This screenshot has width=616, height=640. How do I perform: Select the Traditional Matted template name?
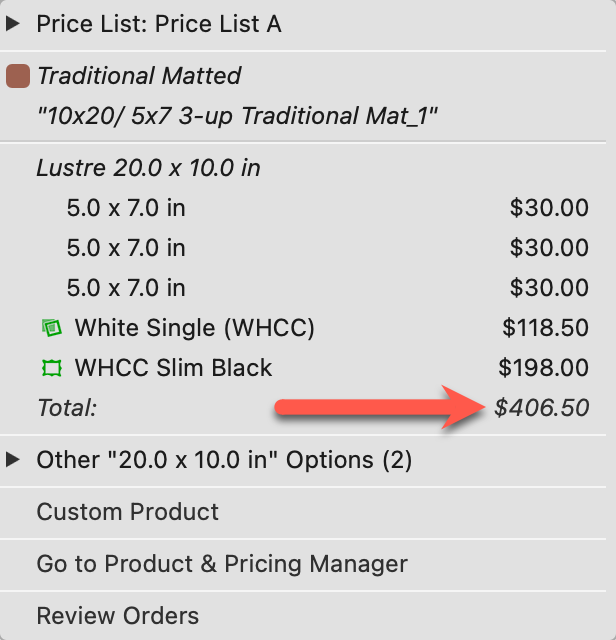pos(139,76)
